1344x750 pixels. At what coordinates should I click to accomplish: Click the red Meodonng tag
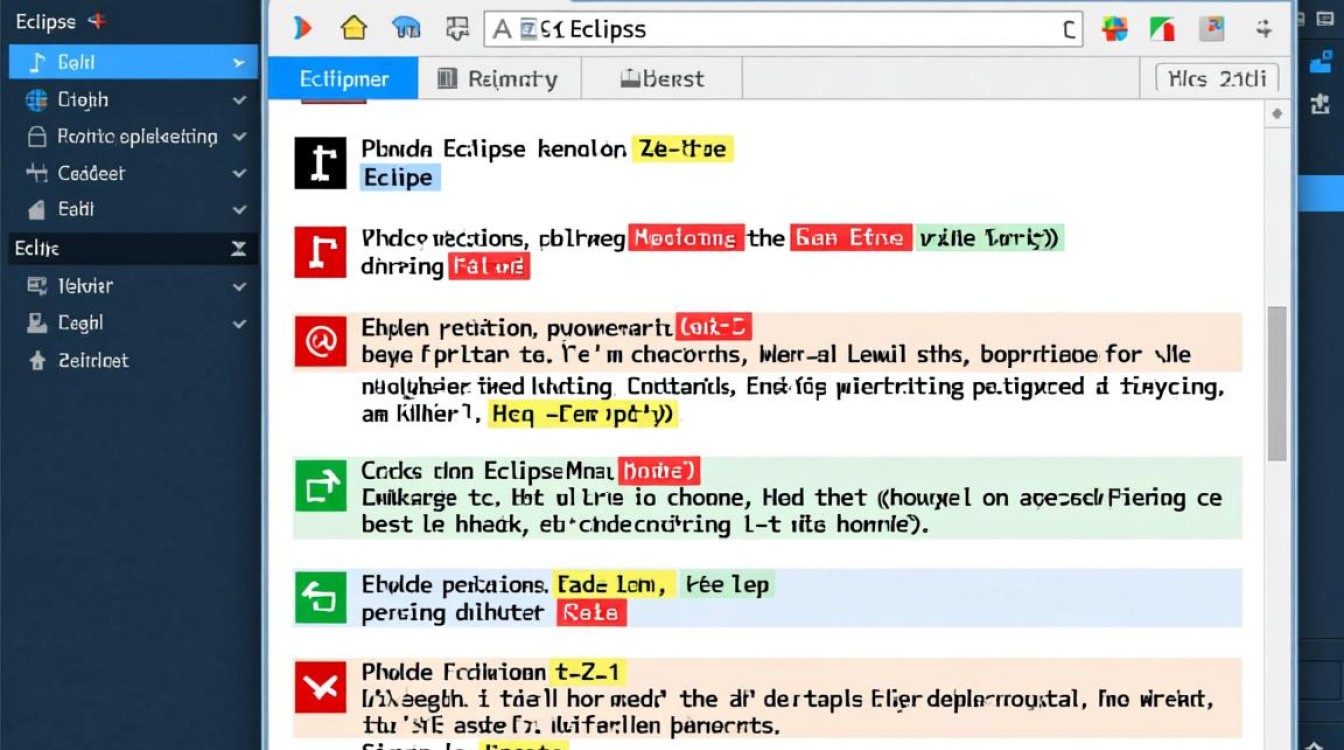tap(686, 238)
